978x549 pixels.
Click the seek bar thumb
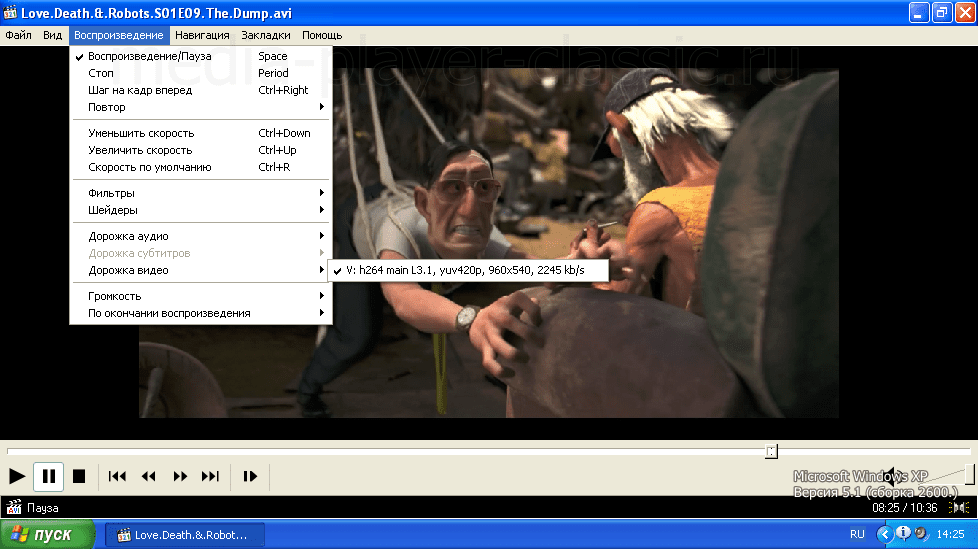[772, 451]
